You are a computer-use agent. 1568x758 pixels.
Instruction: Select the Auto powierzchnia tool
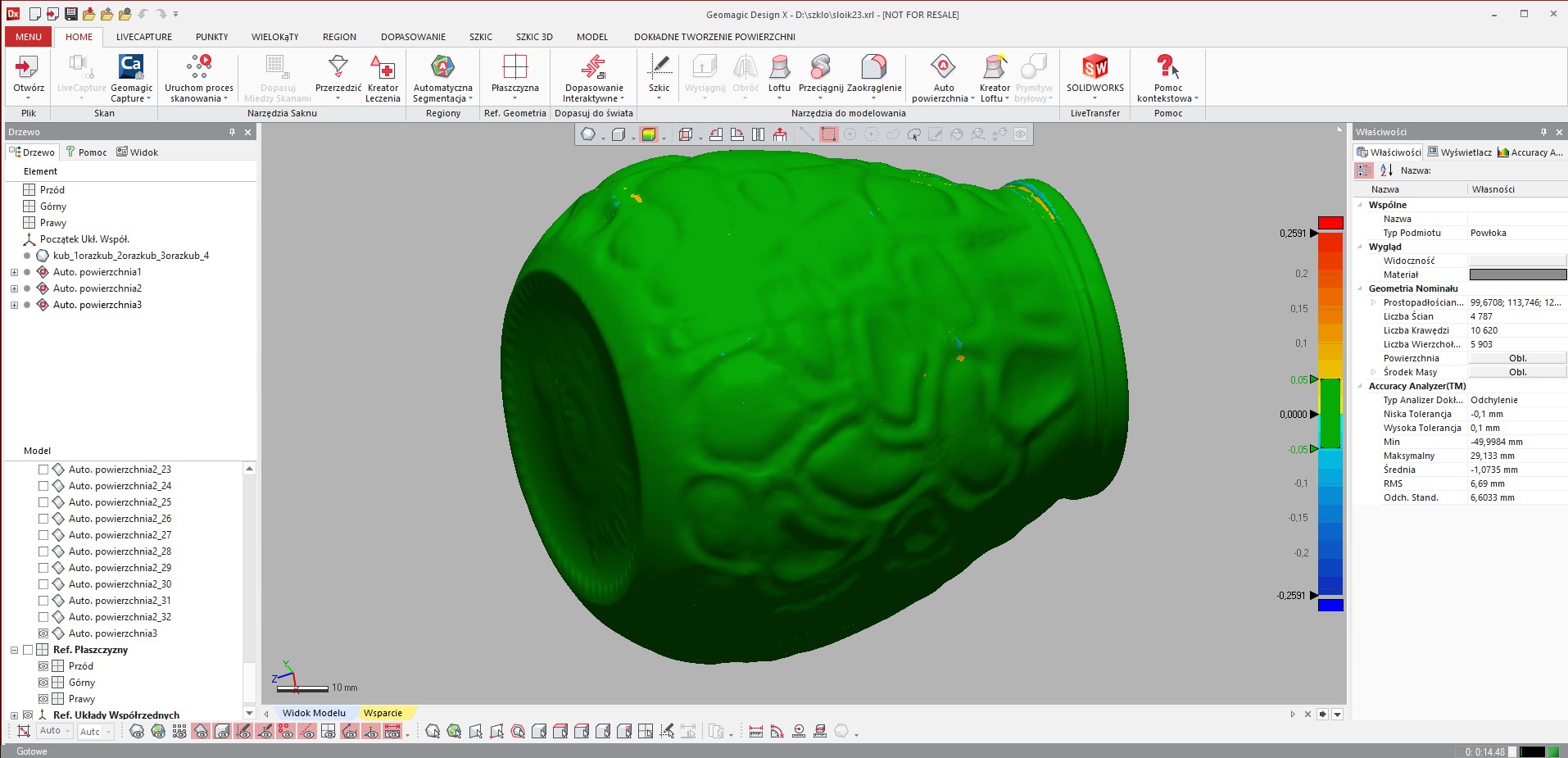pos(943,67)
